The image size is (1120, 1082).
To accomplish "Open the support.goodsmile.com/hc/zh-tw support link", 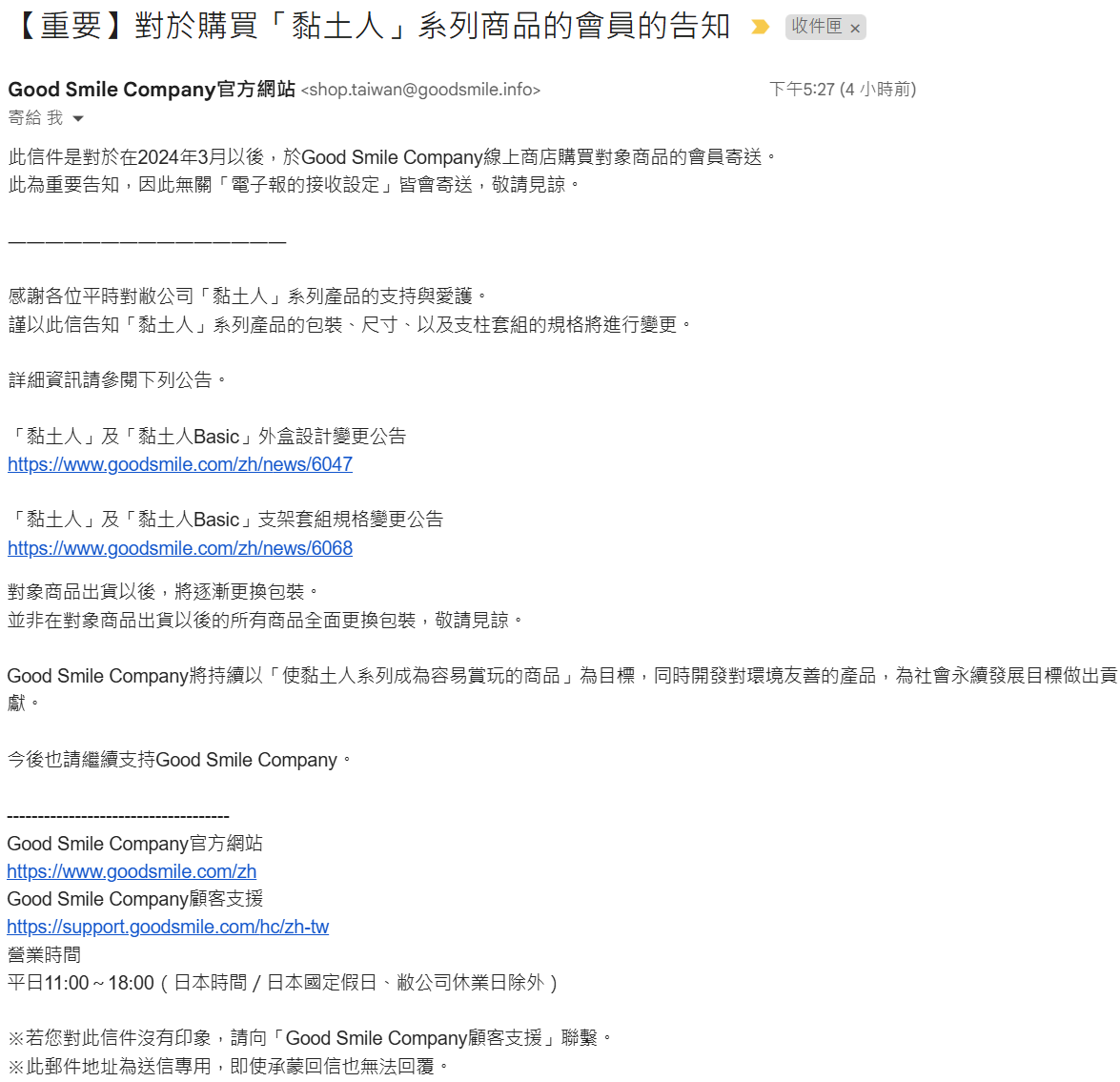I will pyautogui.click(x=168, y=927).
